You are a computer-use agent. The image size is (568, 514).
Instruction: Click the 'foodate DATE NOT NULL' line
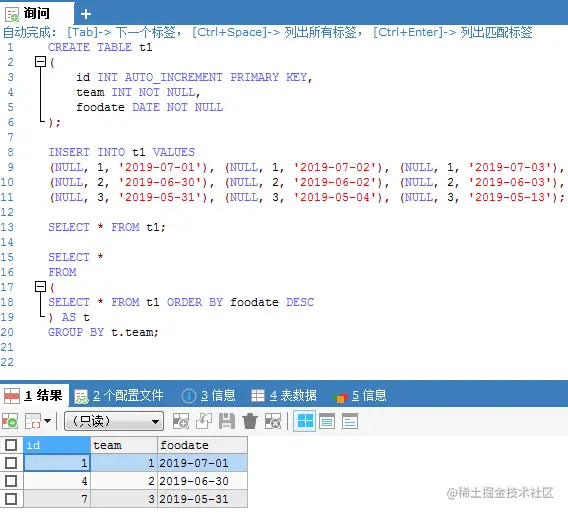coord(150,107)
